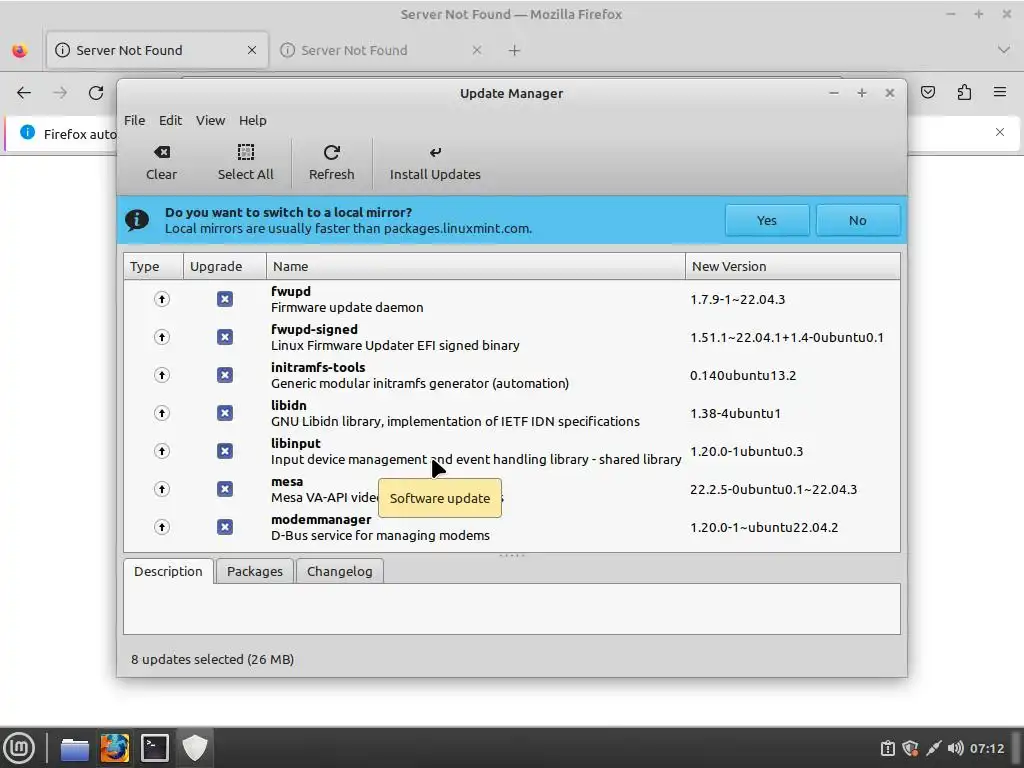
Task: Click the Update Manager shield in taskbar
Action: (194, 748)
